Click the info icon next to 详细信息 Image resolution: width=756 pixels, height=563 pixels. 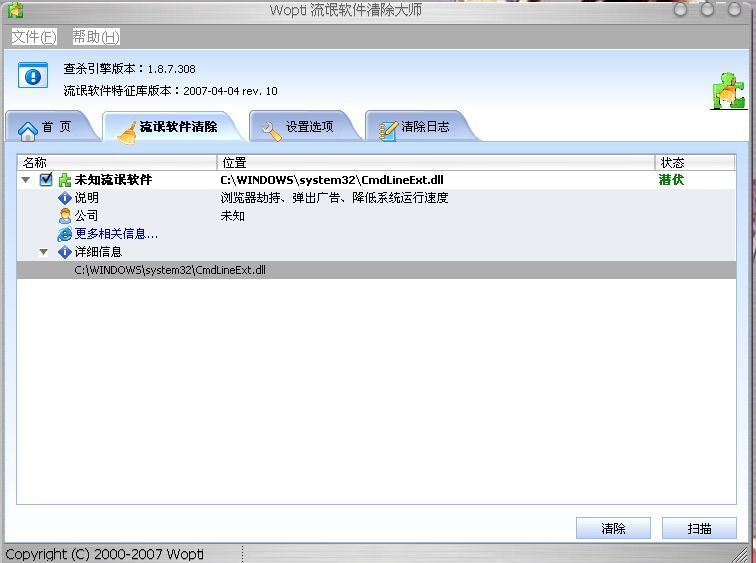click(x=65, y=252)
